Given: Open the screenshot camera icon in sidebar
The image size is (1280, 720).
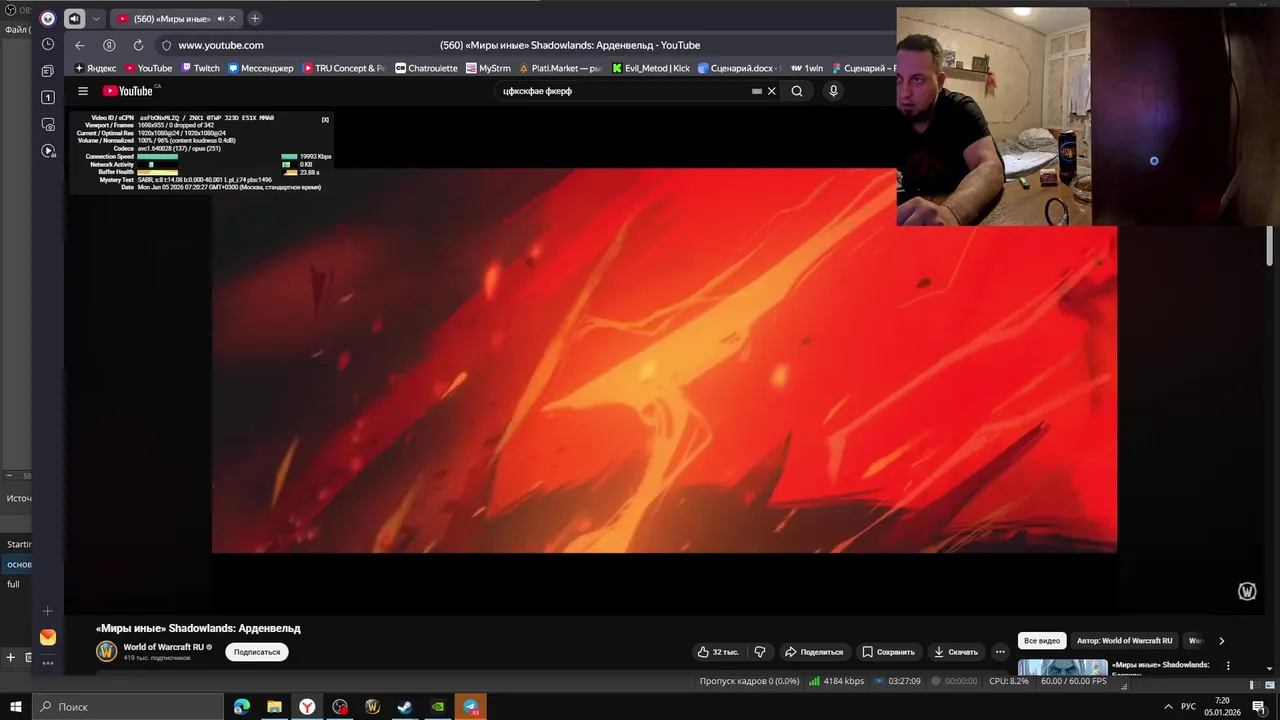Looking at the screenshot, I should click(x=48, y=124).
